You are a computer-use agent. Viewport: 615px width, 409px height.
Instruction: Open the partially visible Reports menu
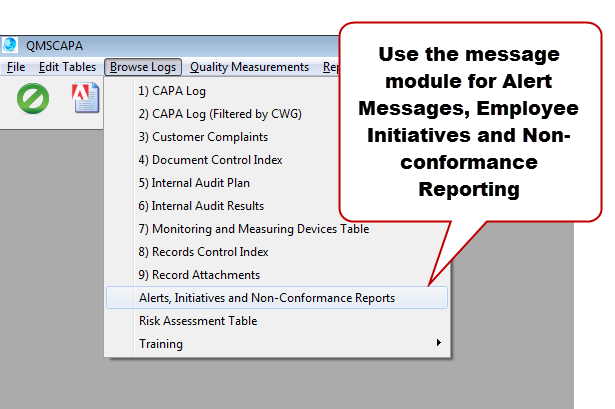[x=331, y=67]
